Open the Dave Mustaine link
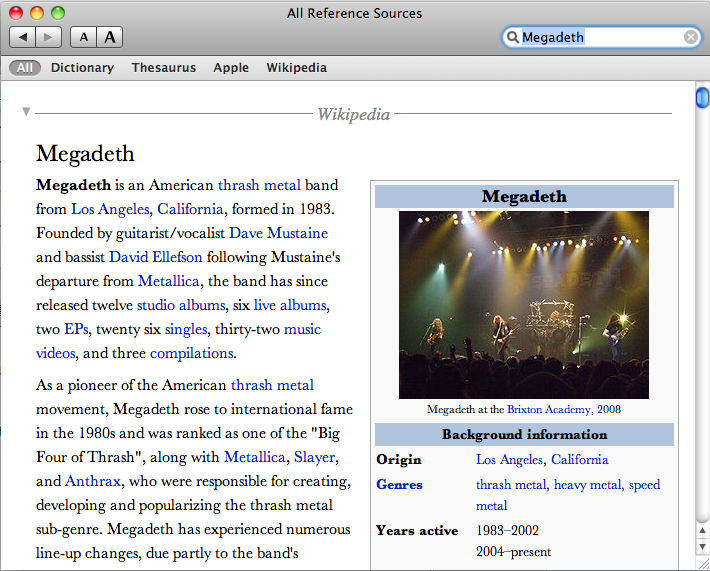The width and height of the screenshot is (710, 571). click(x=278, y=233)
